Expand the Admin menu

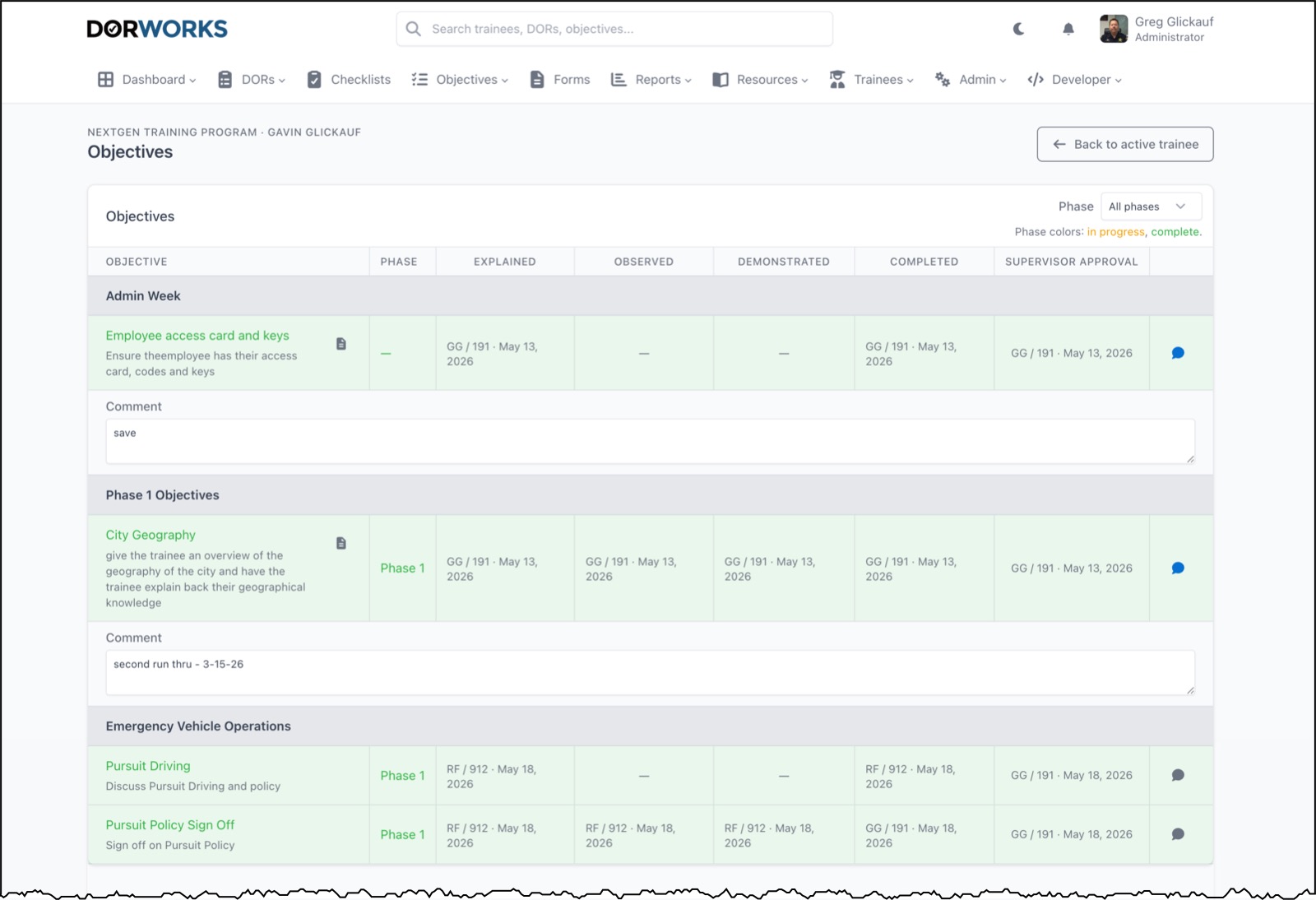pos(971,80)
